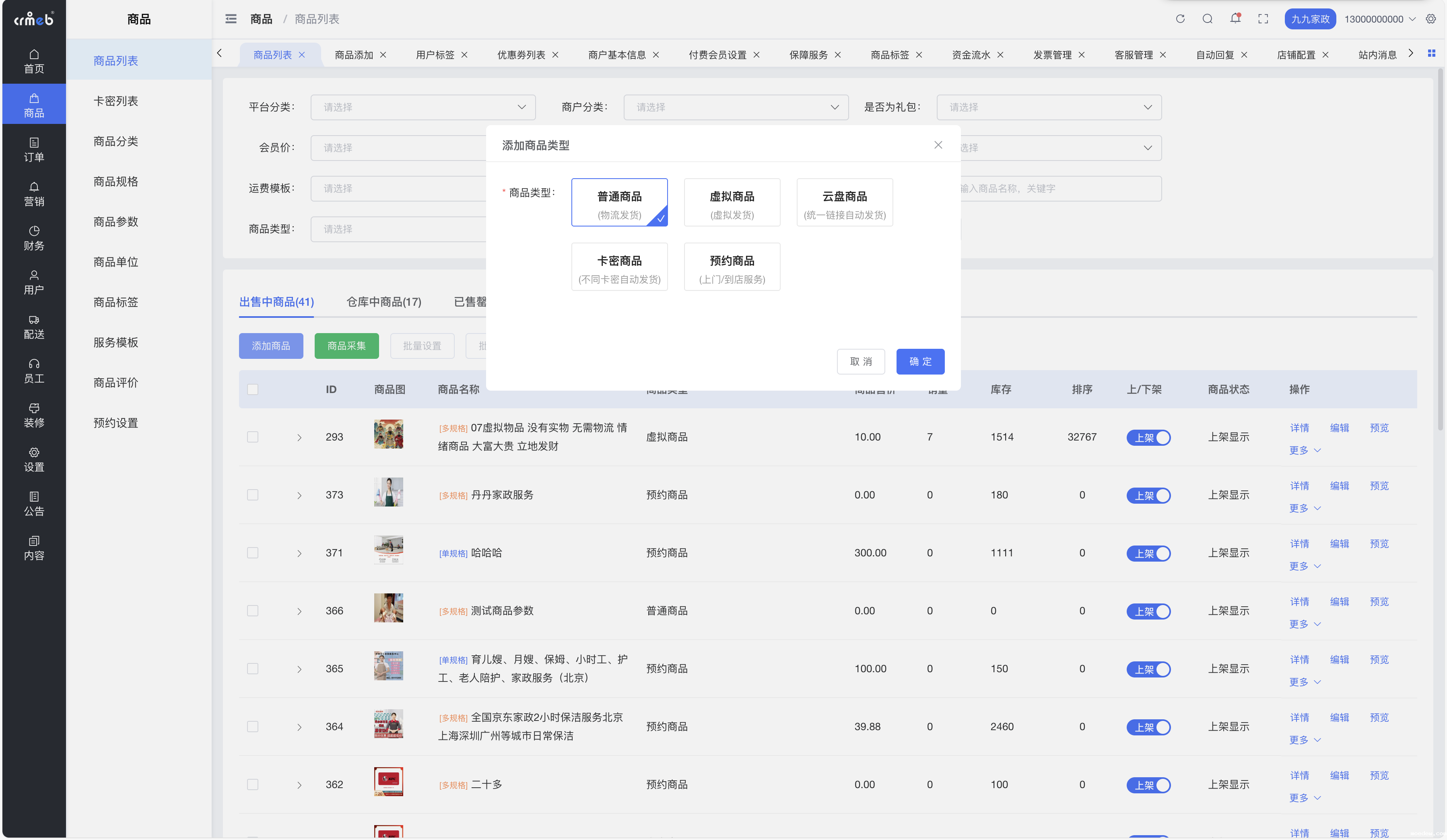Click thumbnail image of product 364

point(388,723)
